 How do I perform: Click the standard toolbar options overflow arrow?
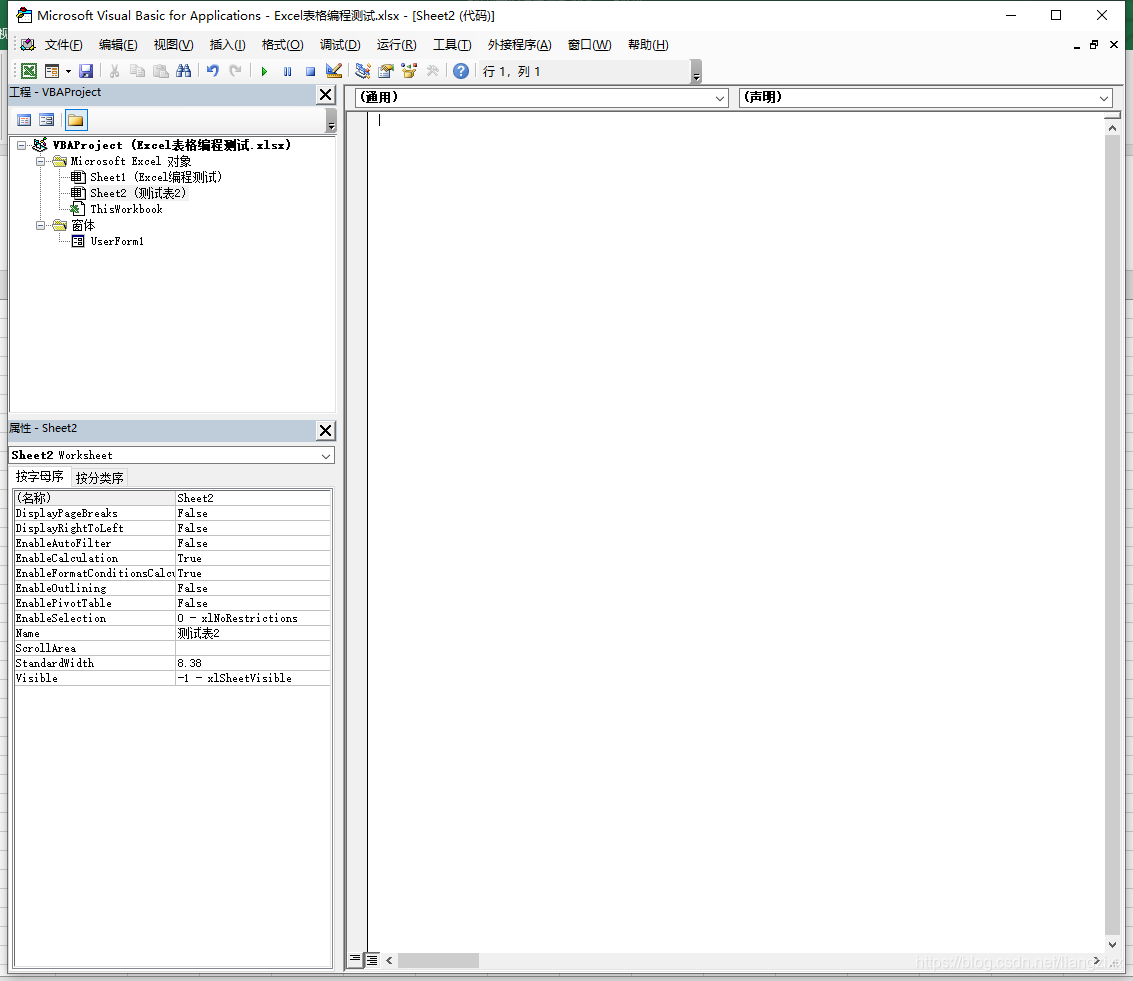(x=696, y=72)
